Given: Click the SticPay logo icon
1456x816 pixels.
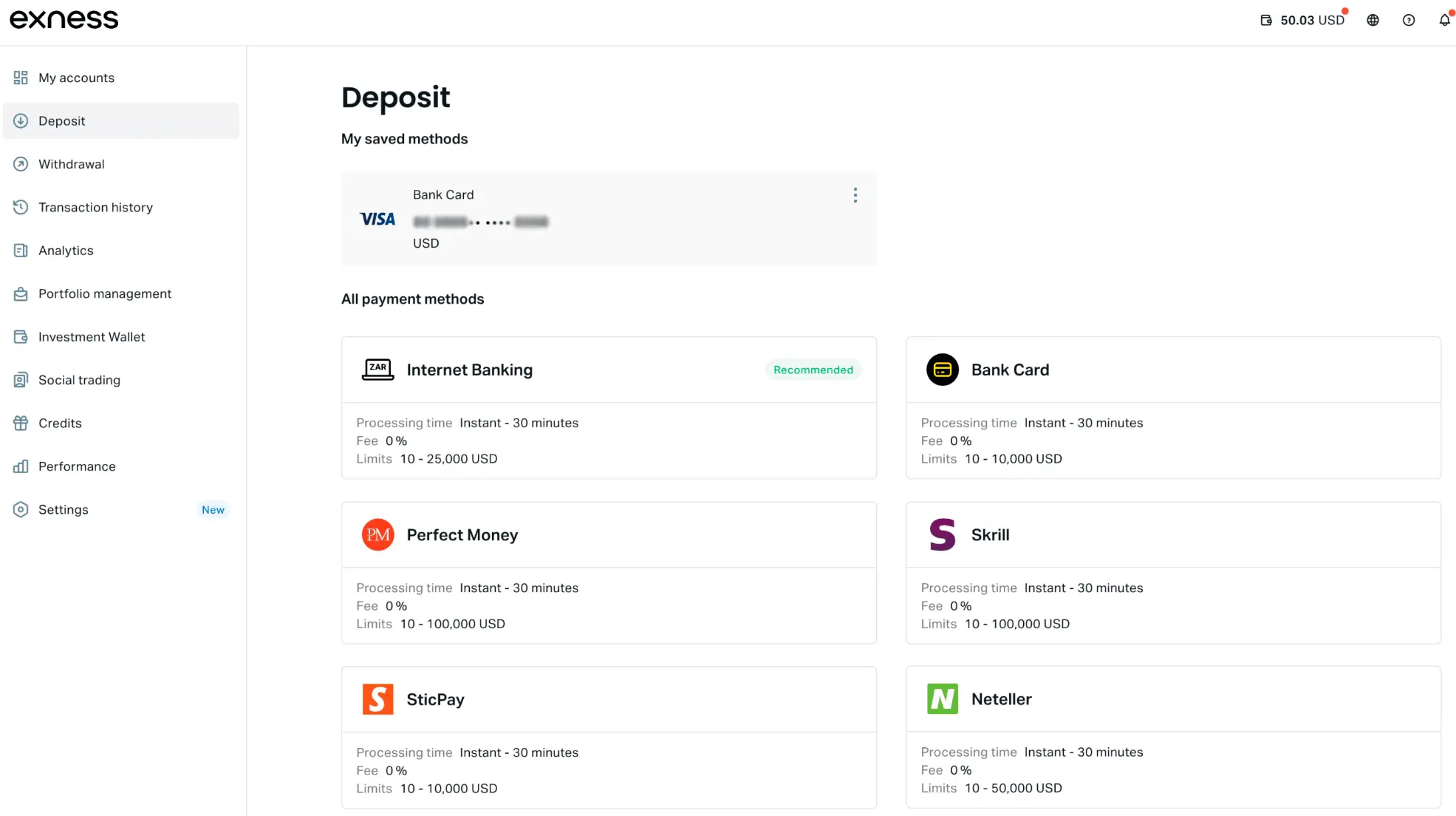Looking at the screenshot, I should 377,698.
